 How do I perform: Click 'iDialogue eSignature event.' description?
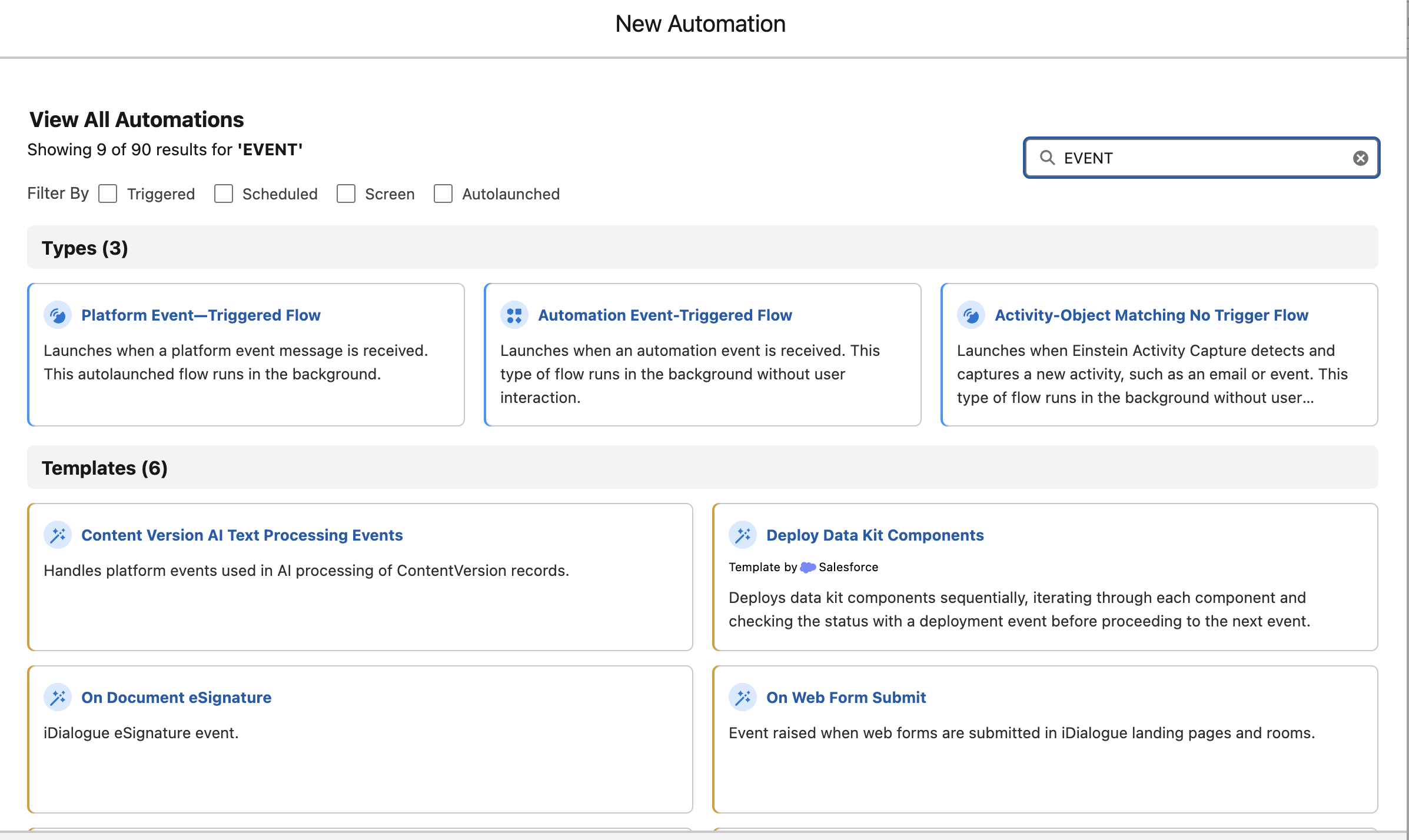[141, 733]
